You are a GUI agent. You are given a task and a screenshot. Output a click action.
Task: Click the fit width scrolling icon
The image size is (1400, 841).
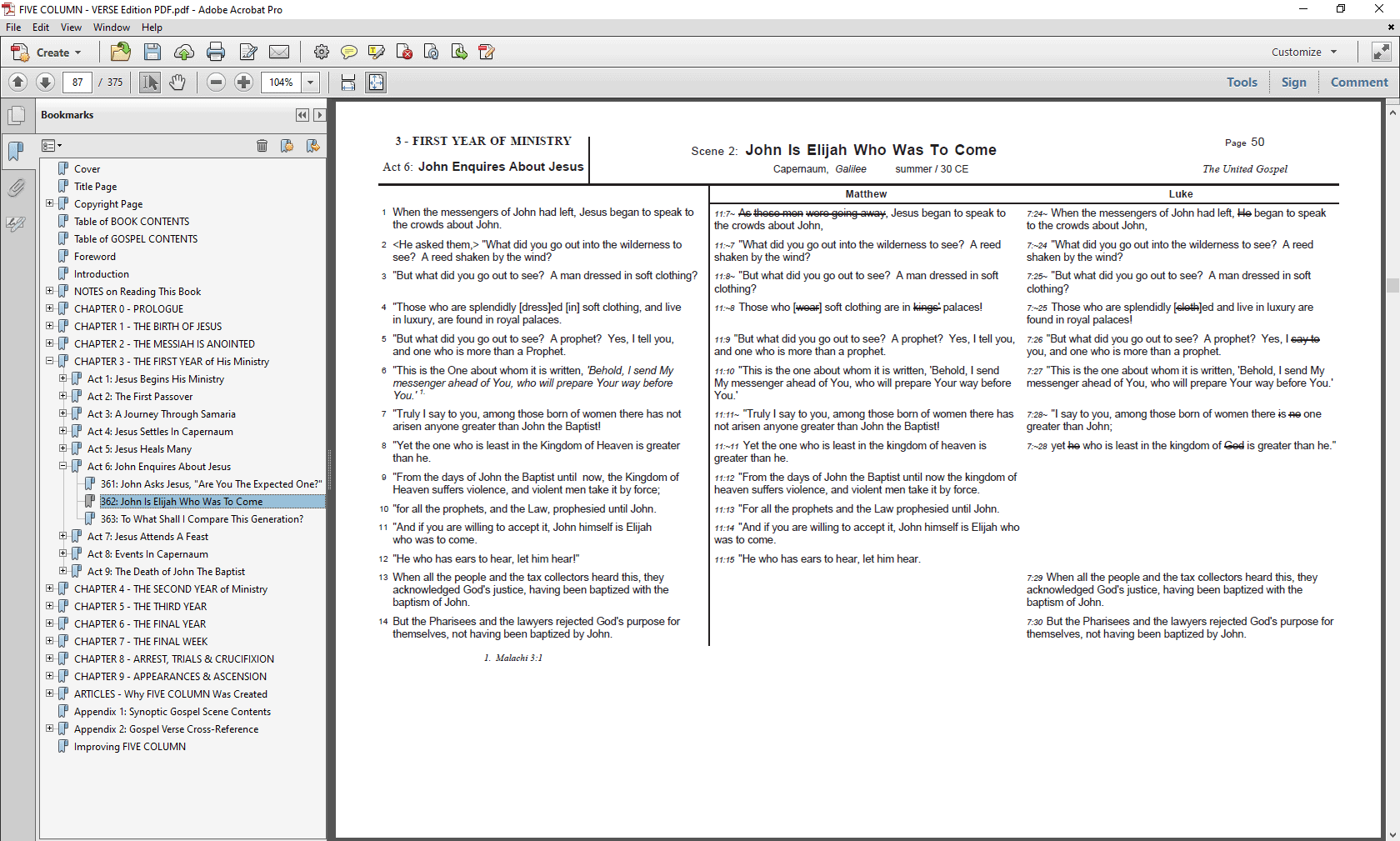click(348, 82)
